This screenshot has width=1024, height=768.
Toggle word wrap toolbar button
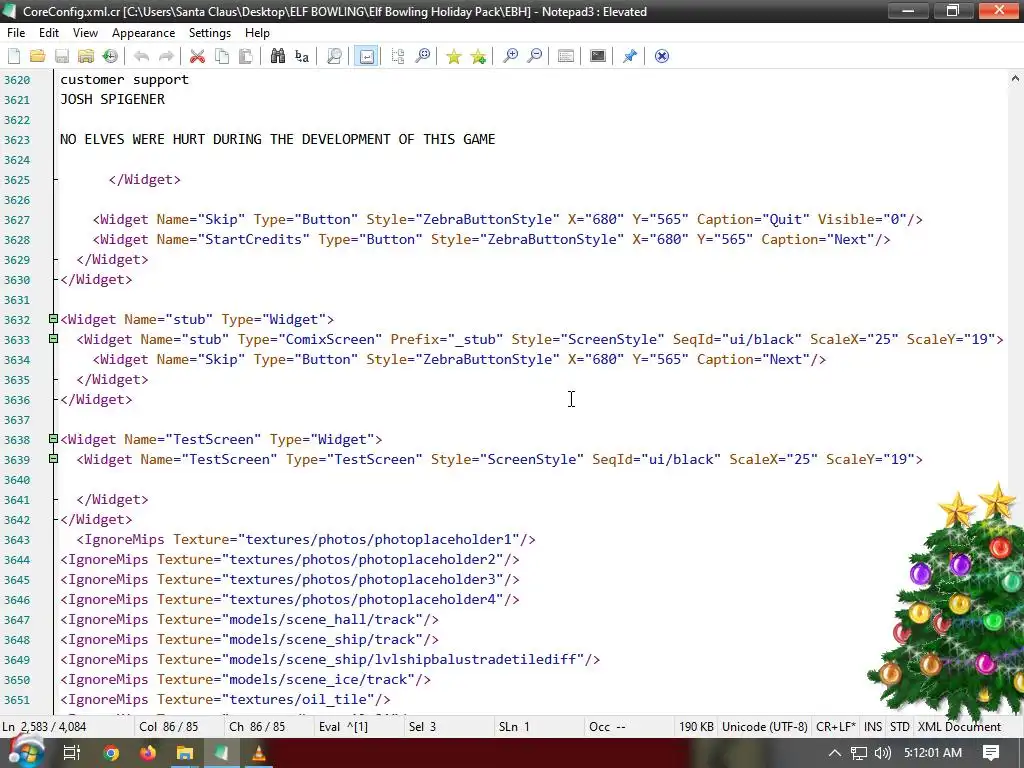pyautogui.click(x=366, y=56)
